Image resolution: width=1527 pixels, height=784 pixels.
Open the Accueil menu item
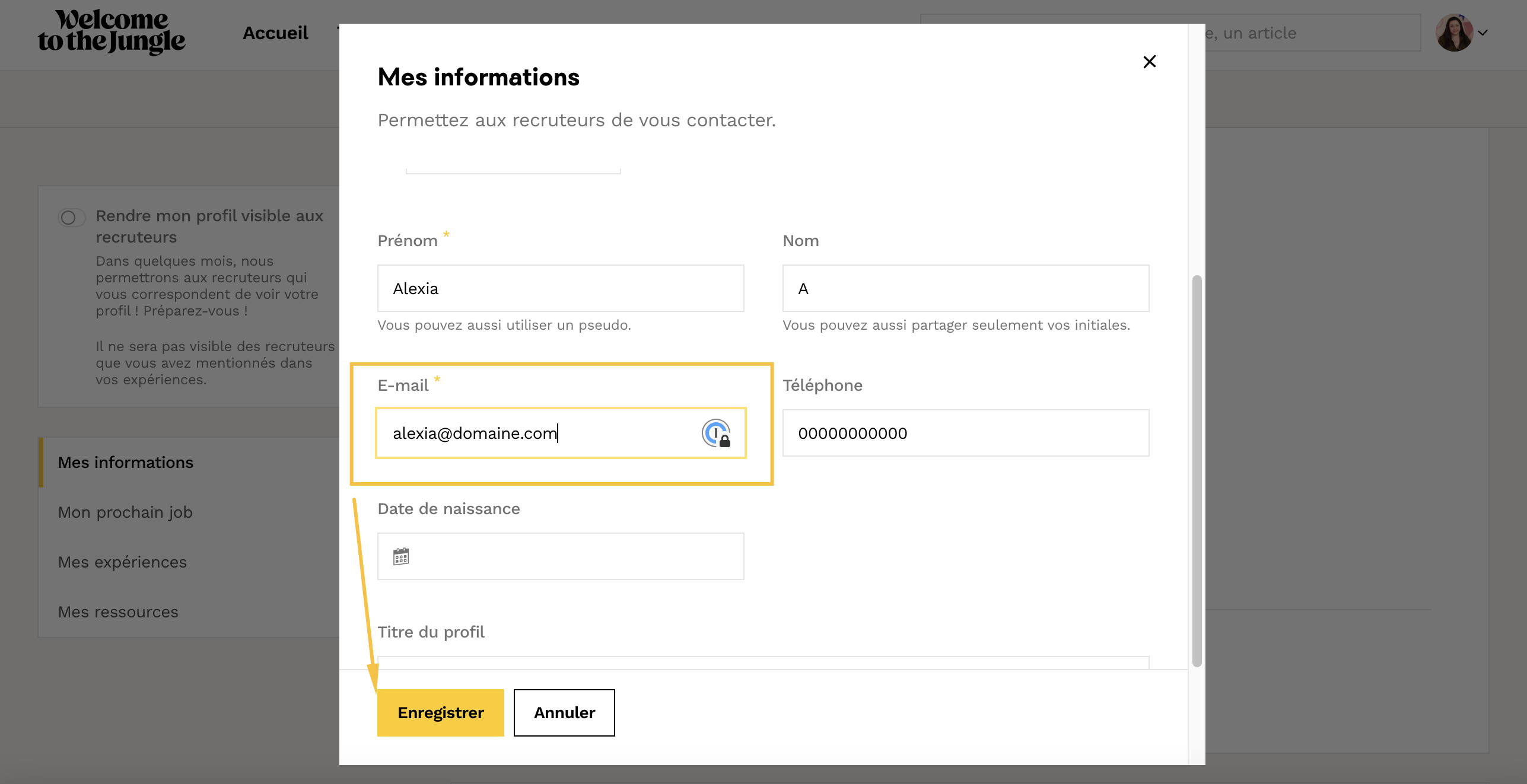coord(275,33)
